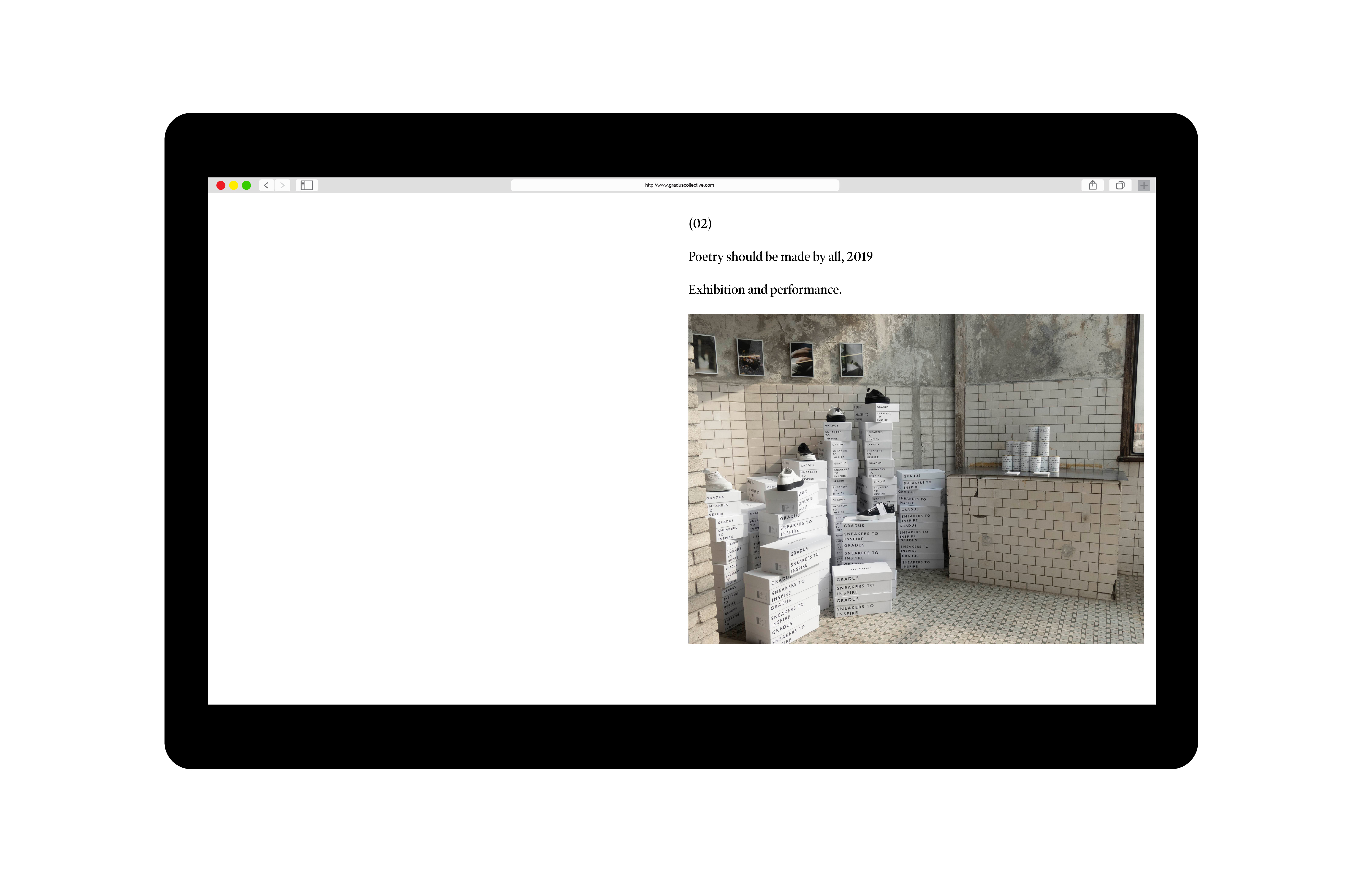Click the third framed picture on wall
Image resolution: width=1372 pixels, height=888 pixels.
click(x=801, y=359)
